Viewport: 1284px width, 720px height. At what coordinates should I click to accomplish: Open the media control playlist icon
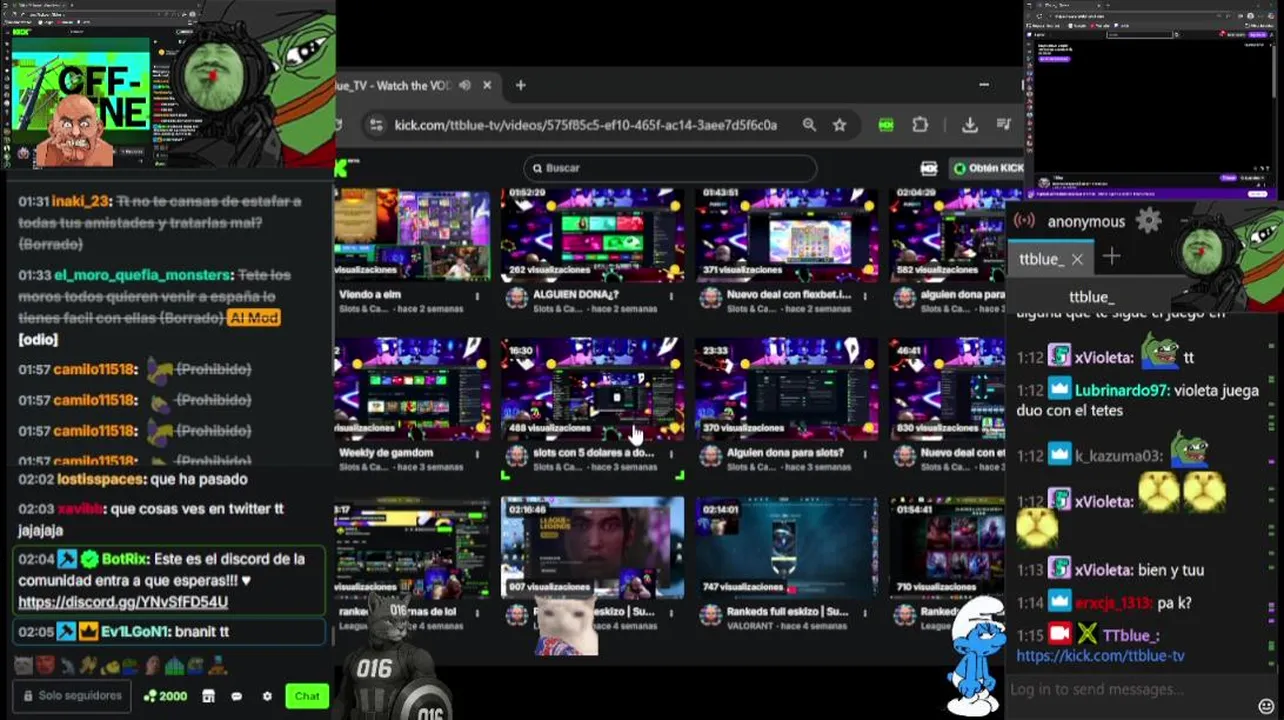(x=1004, y=125)
